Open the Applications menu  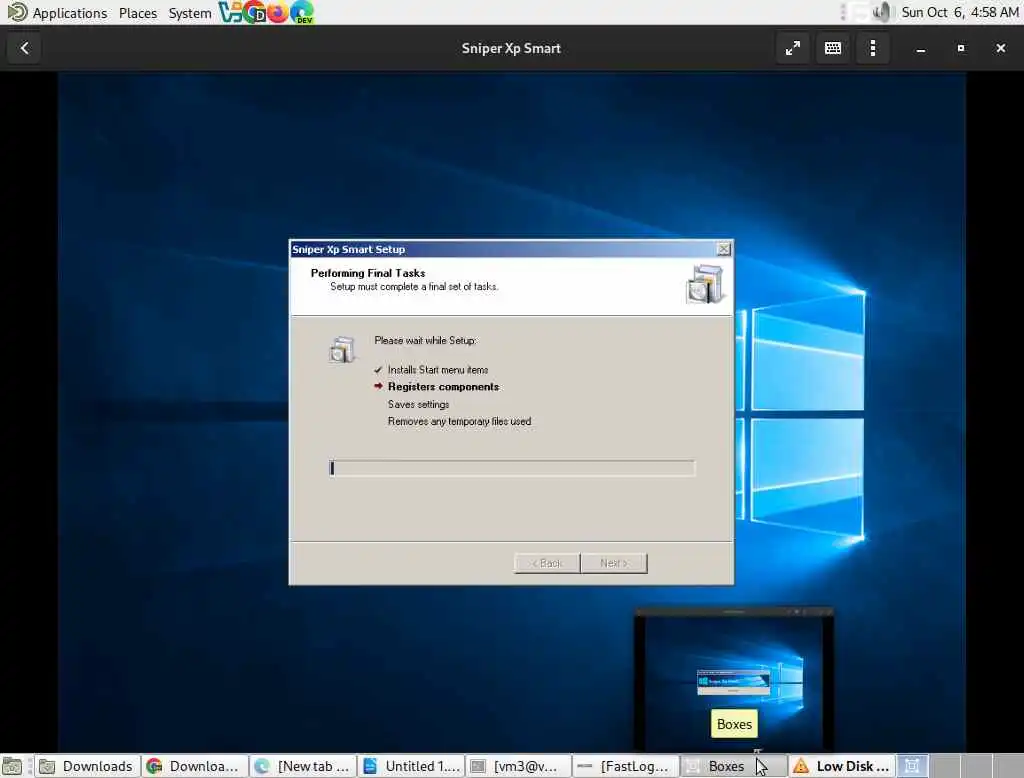[x=70, y=13]
